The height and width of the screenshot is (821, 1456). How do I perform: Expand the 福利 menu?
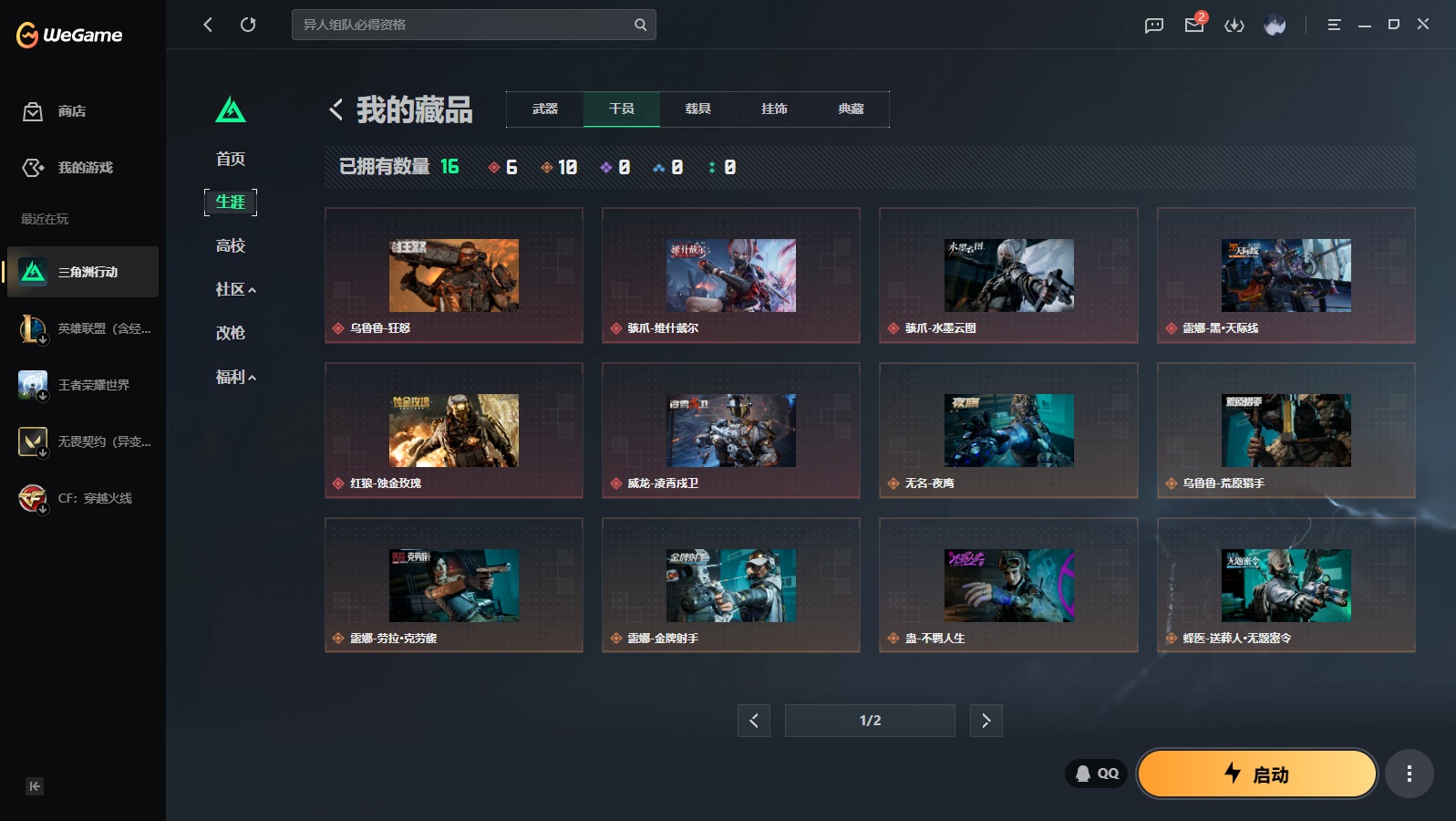click(235, 377)
